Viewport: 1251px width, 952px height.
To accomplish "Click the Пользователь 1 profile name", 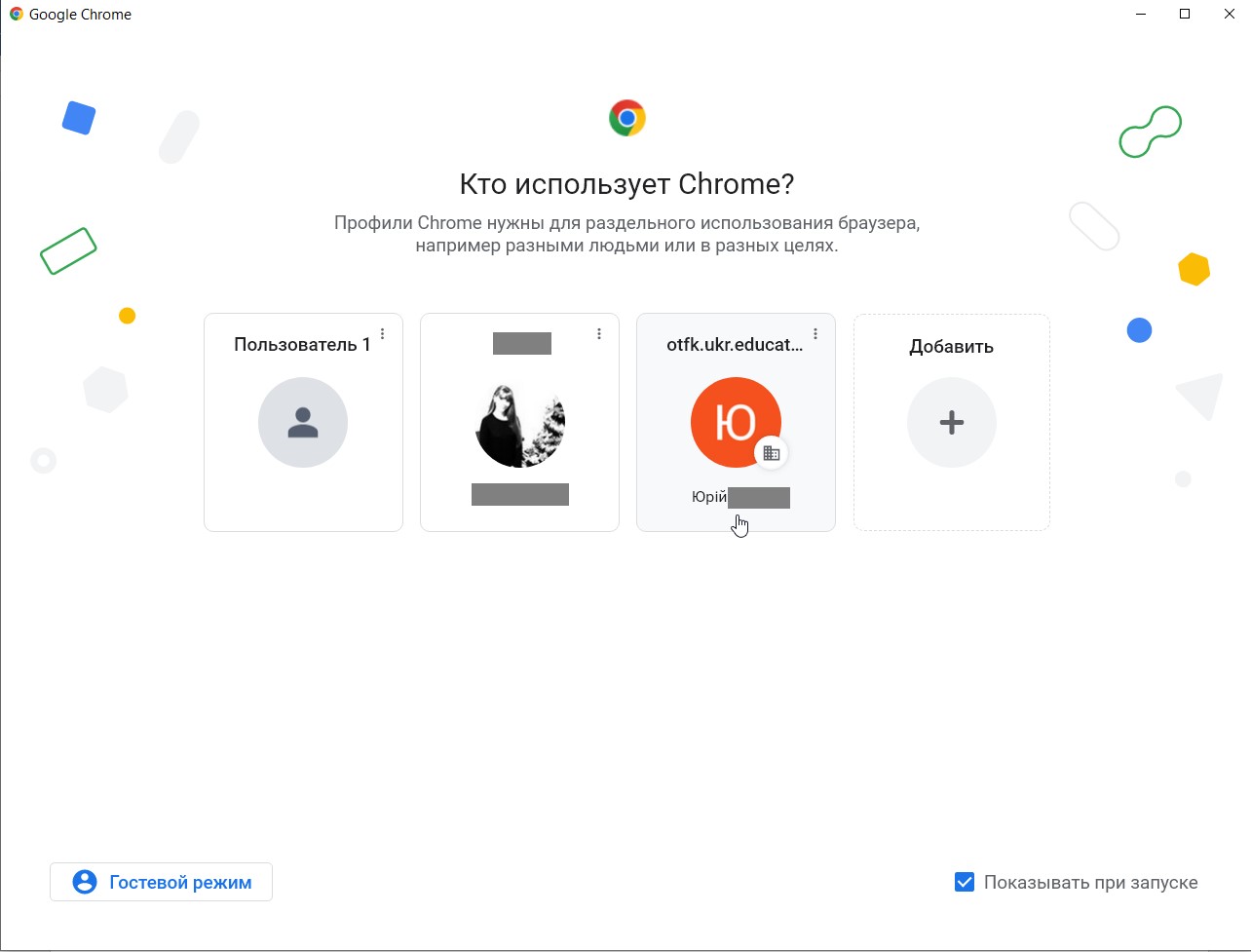I will coord(302,345).
